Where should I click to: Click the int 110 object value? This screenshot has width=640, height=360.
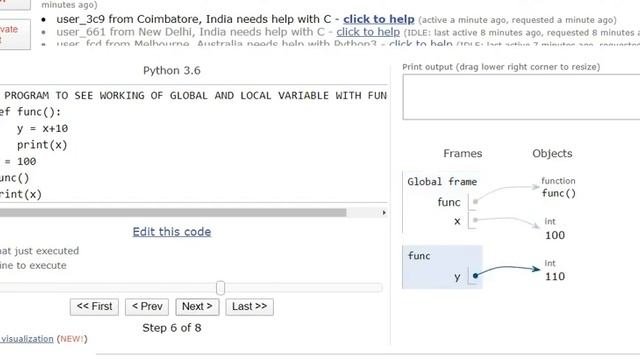point(555,276)
